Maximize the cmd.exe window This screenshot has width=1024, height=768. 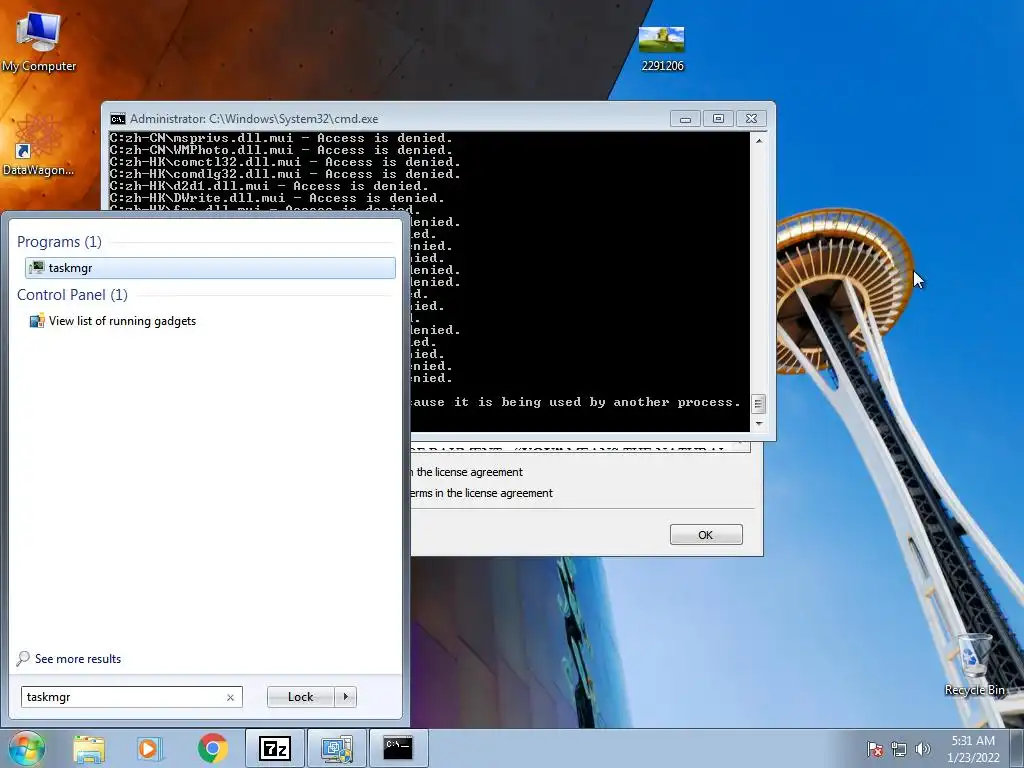(x=718, y=119)
